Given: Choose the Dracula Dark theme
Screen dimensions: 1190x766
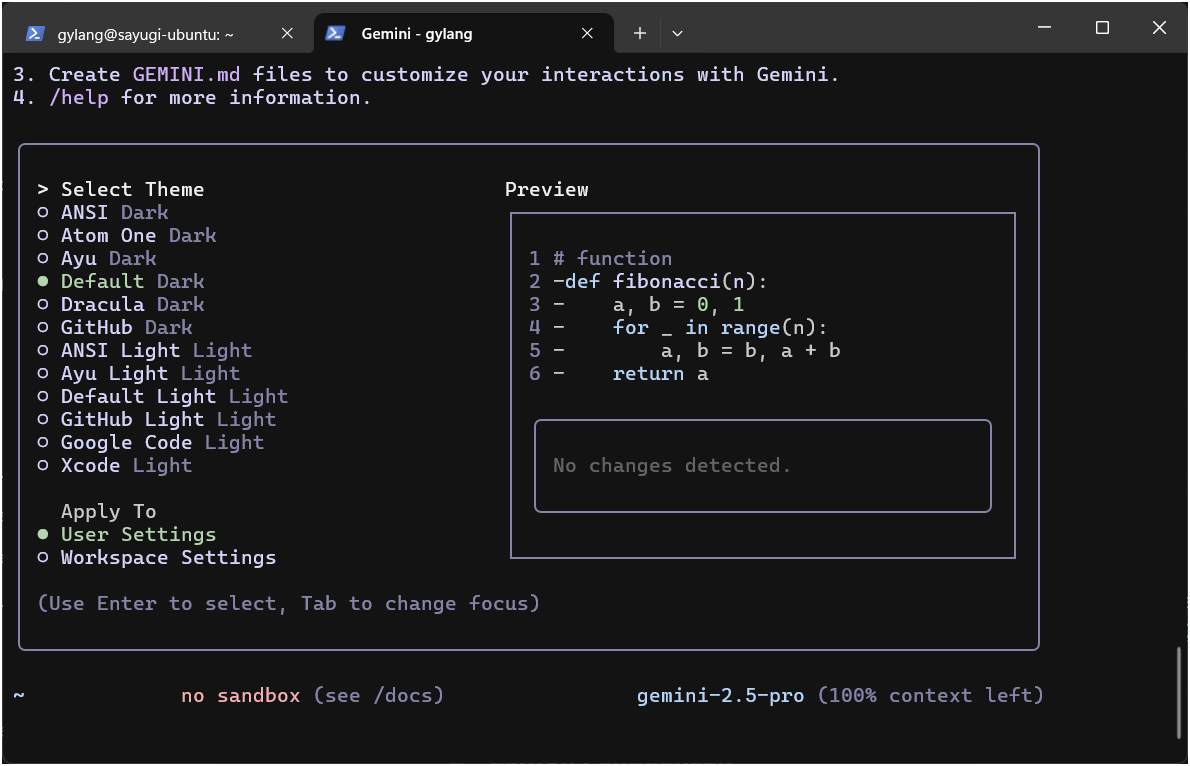Looking at the screenshot, I should 132,304.
